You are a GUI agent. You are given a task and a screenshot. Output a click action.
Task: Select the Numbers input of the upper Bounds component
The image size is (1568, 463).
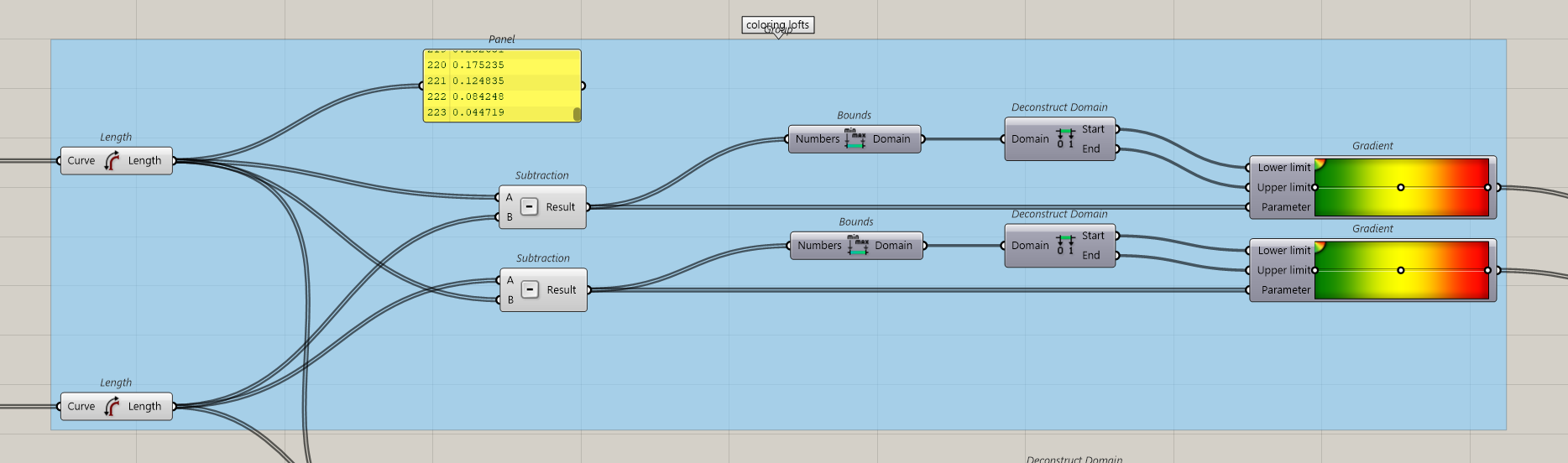coord(818,139)
